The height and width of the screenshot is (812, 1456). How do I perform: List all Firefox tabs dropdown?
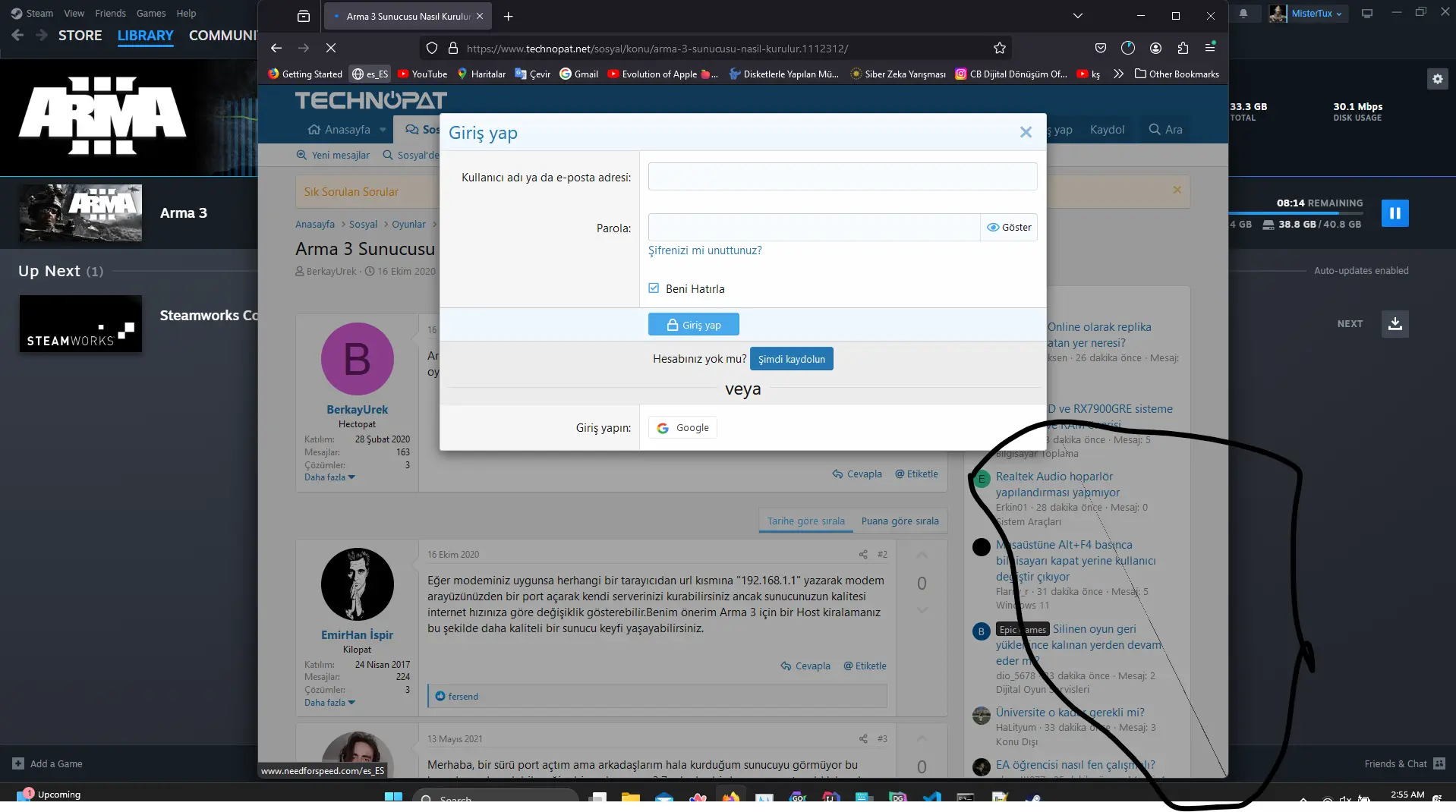(1078, 16)
